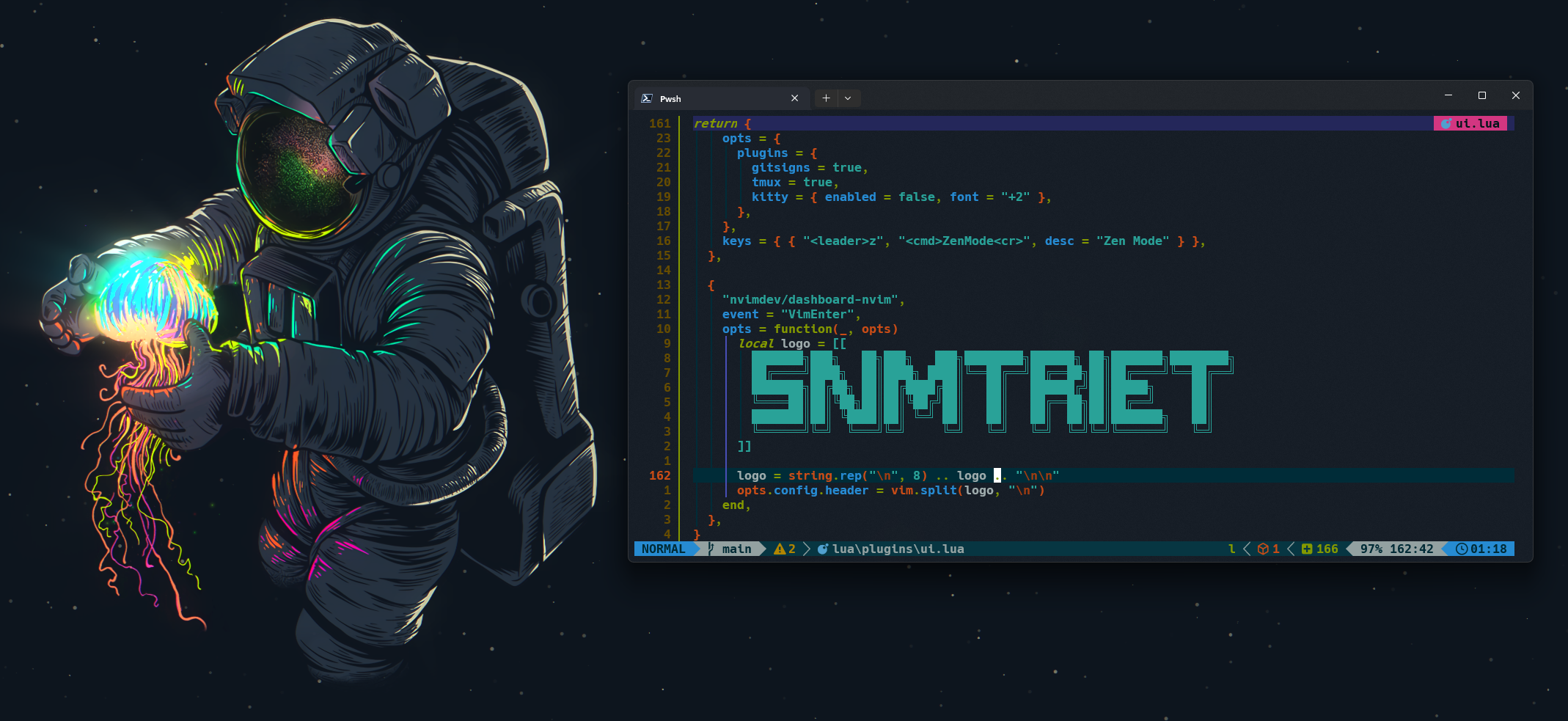Click the return keyword on line 161
Screen dimensions: 1568x721
[715, 123]
